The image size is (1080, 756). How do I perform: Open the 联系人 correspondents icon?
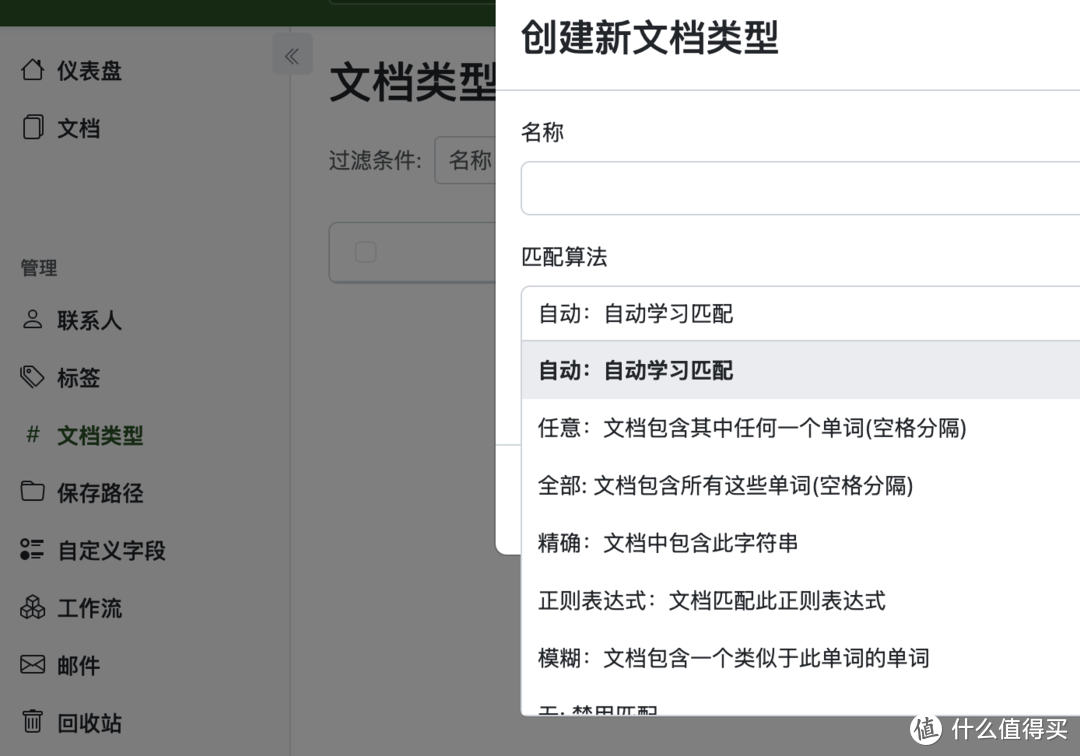coord(33,320)
